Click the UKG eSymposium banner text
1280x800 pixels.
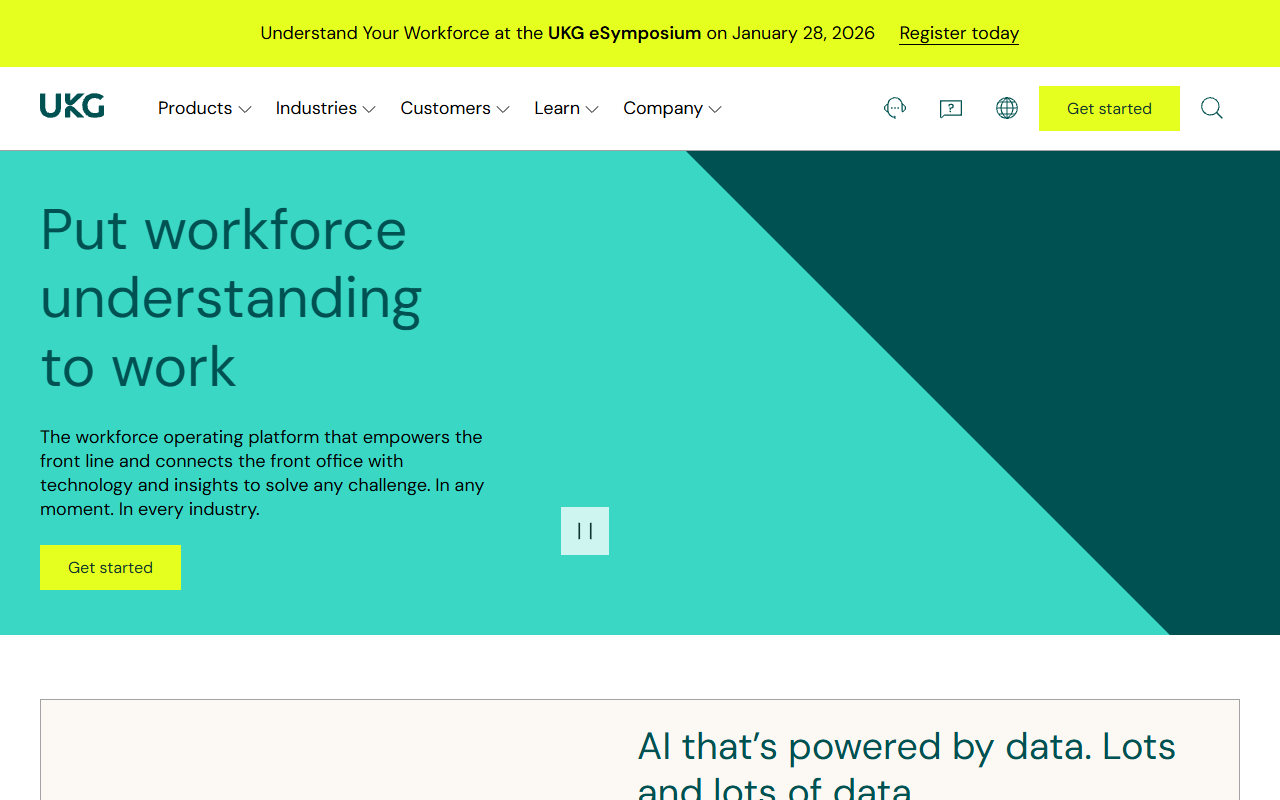point(624,33)
